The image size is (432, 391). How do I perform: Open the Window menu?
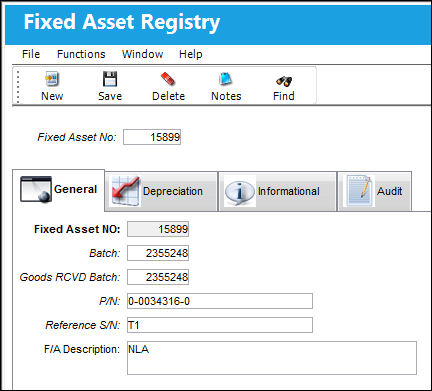(142, 54)
